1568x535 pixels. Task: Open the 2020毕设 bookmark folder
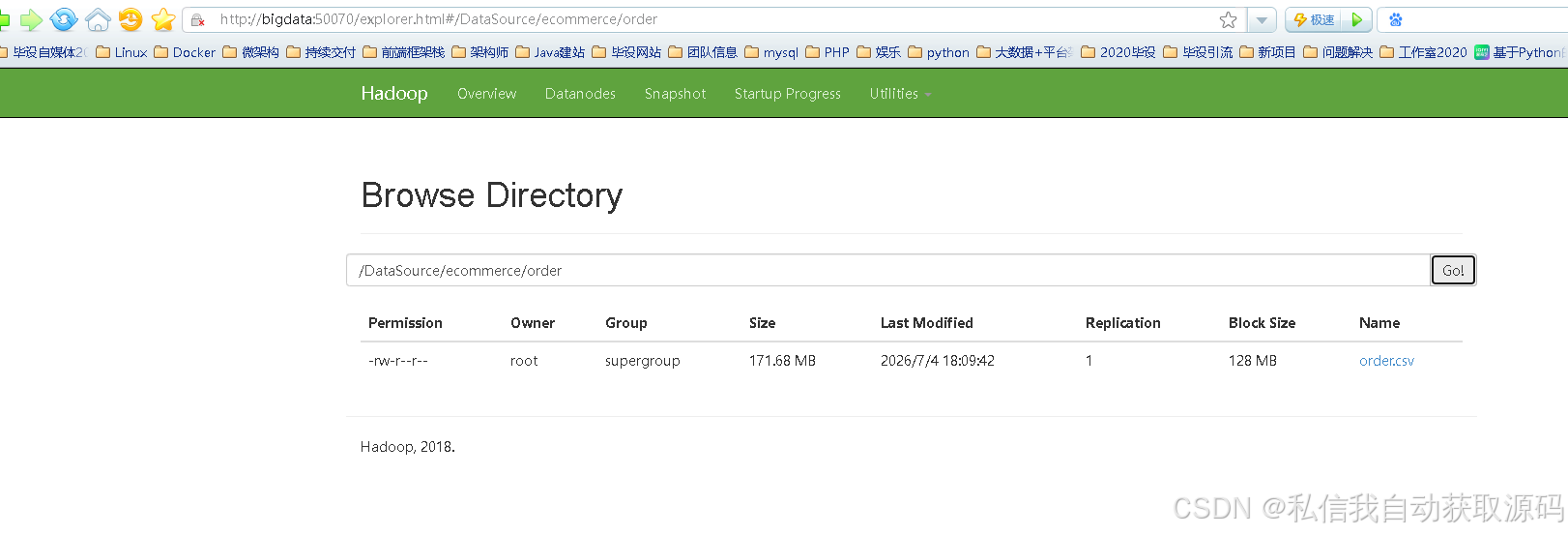pyautogui.click(x=1118, y=52)
